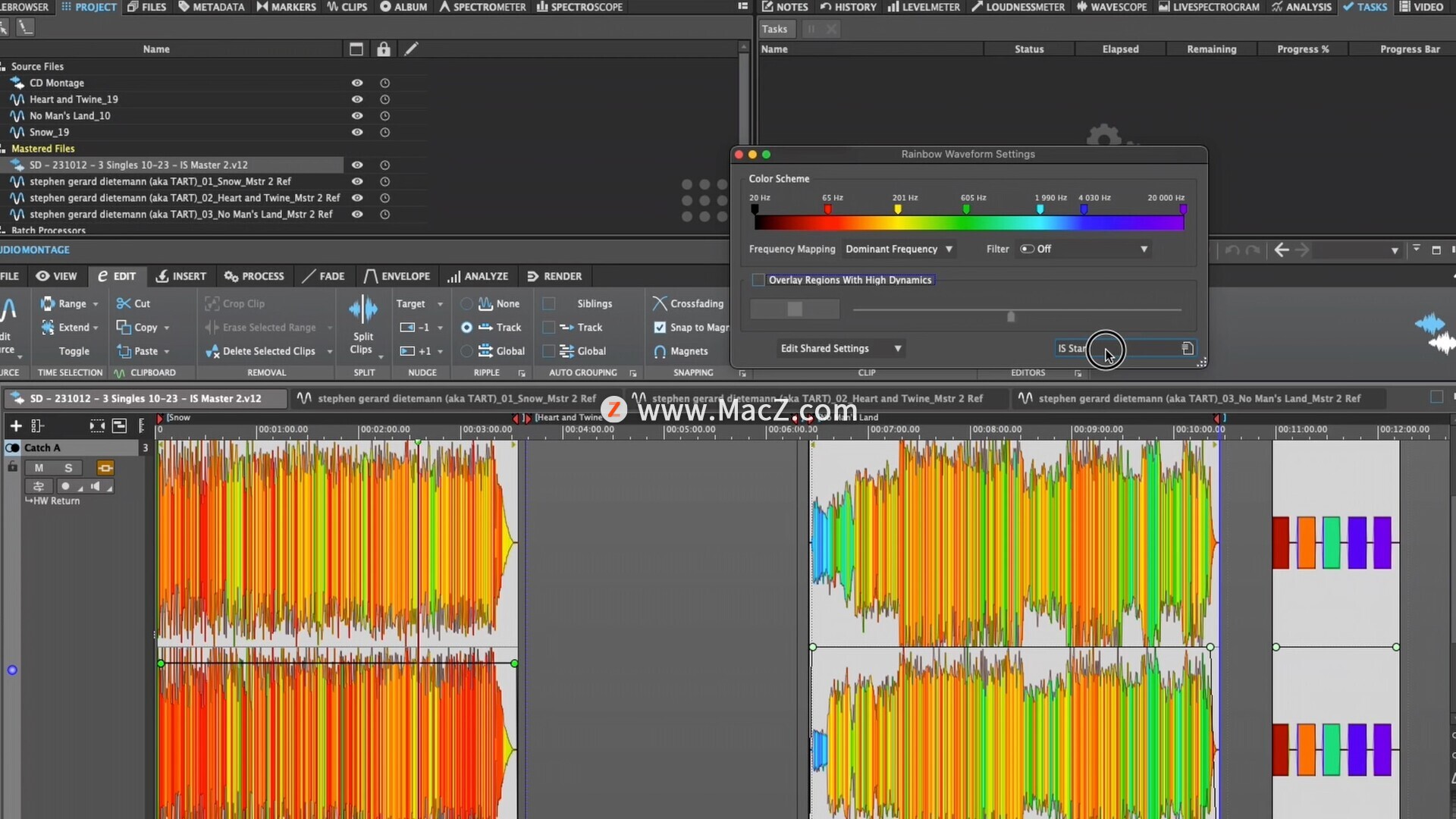Open Frequency Mapping Dominant Frequency dropdown

tap(899, 249)
